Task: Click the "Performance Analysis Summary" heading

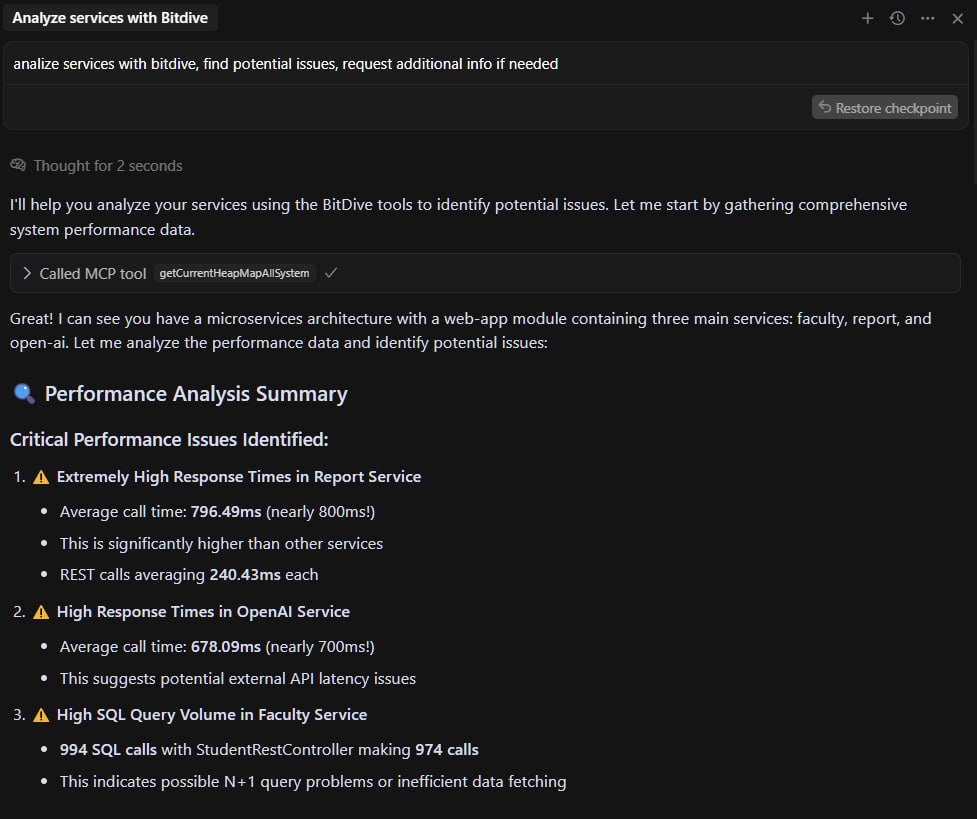Action: 196,394
